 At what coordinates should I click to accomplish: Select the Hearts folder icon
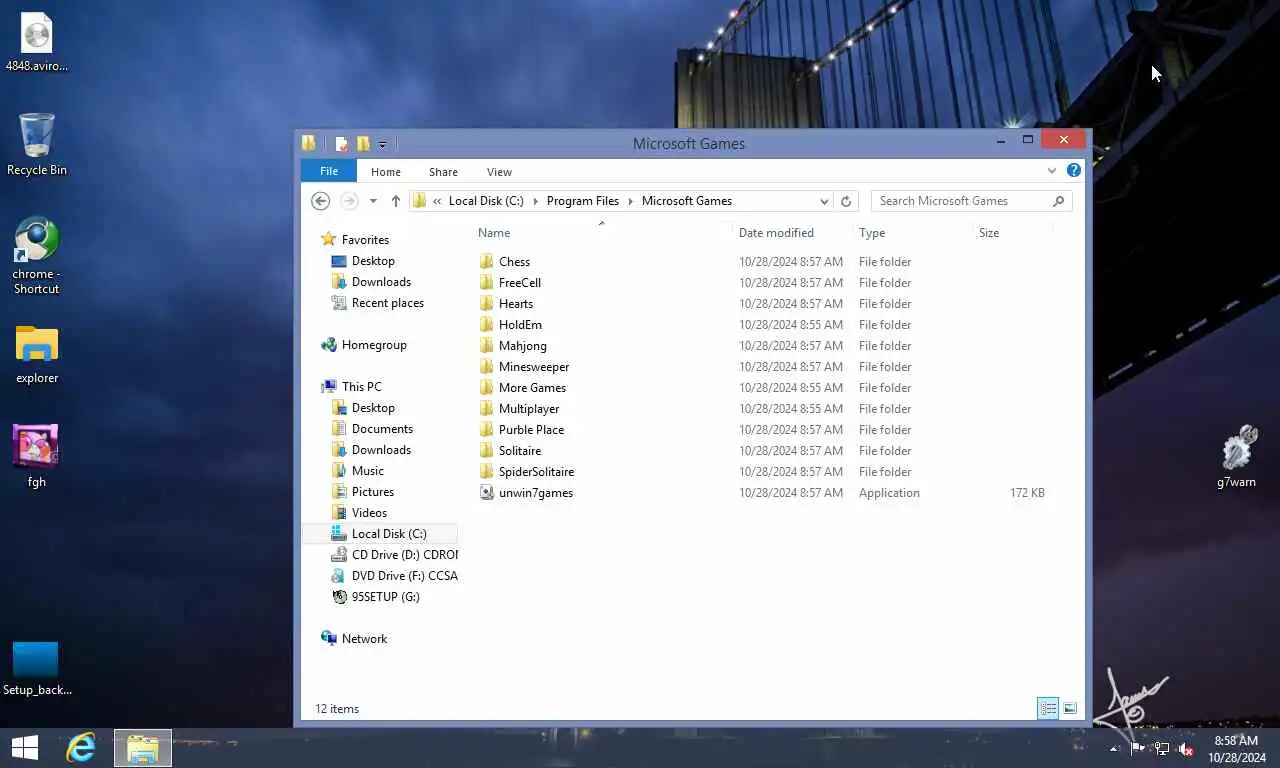487,304
